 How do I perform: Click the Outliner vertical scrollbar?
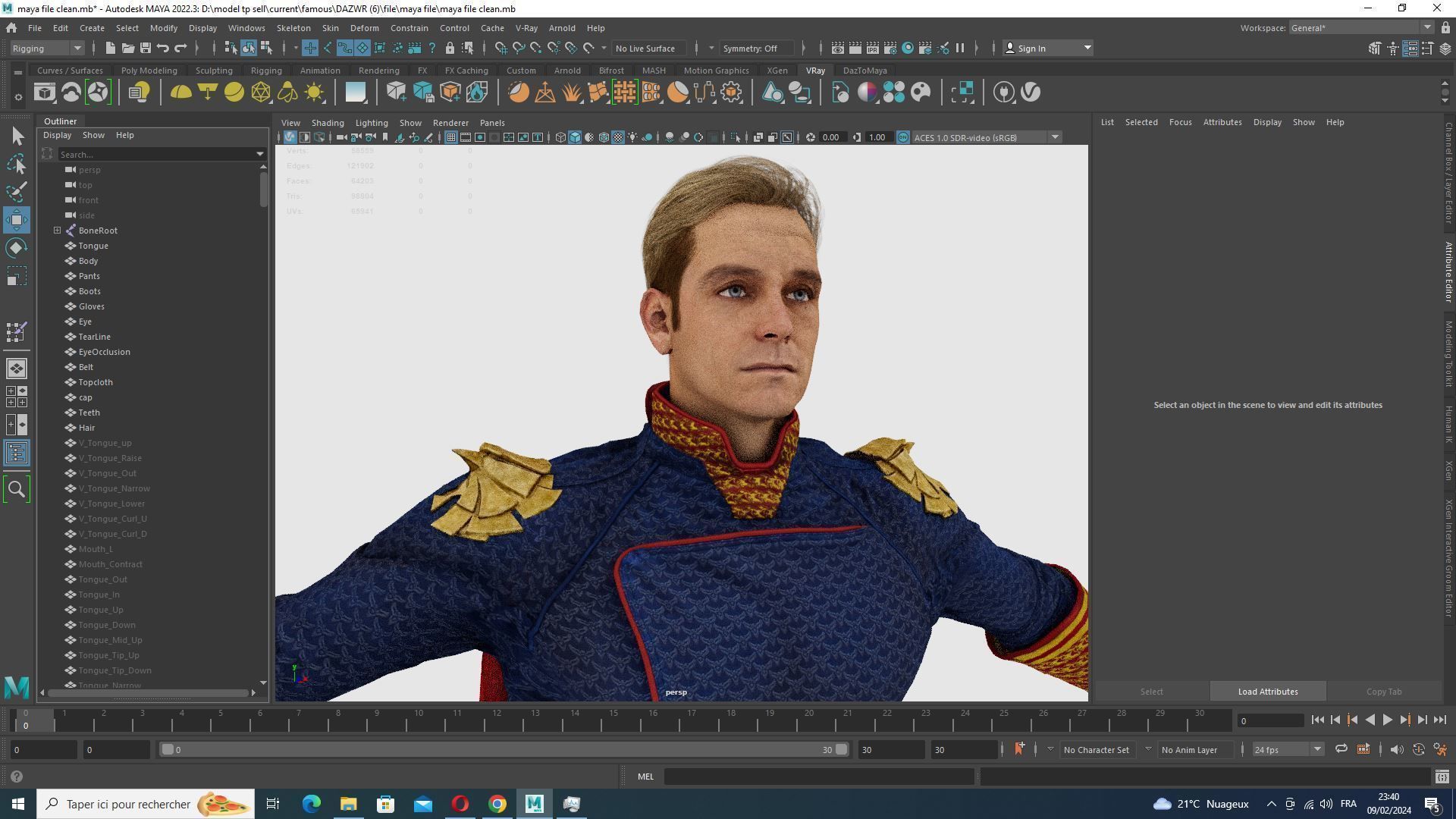263,190
